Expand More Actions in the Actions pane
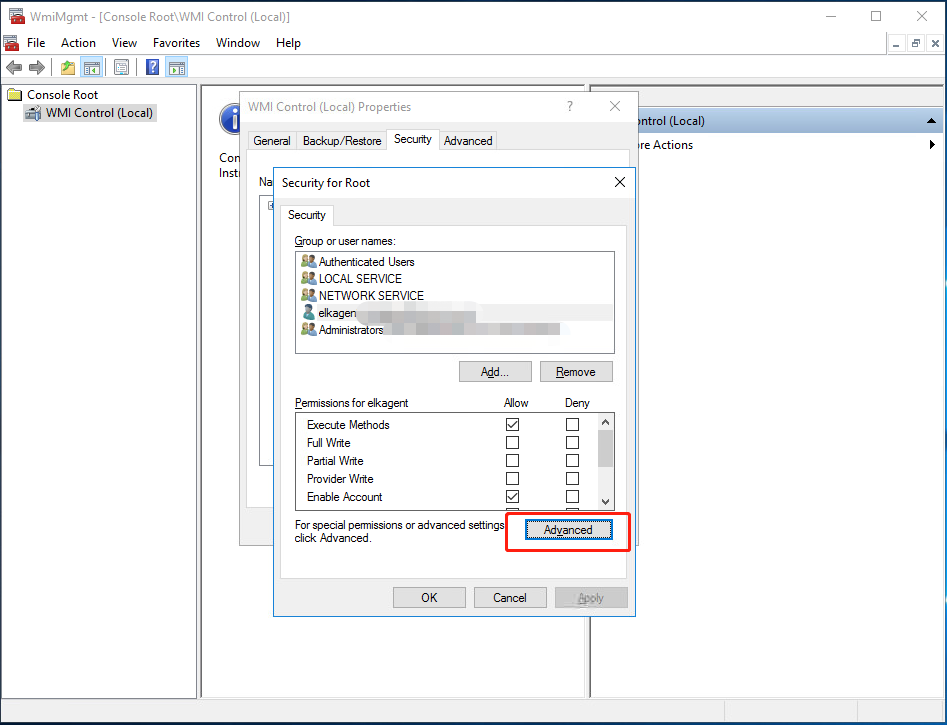 click(933, 144)
